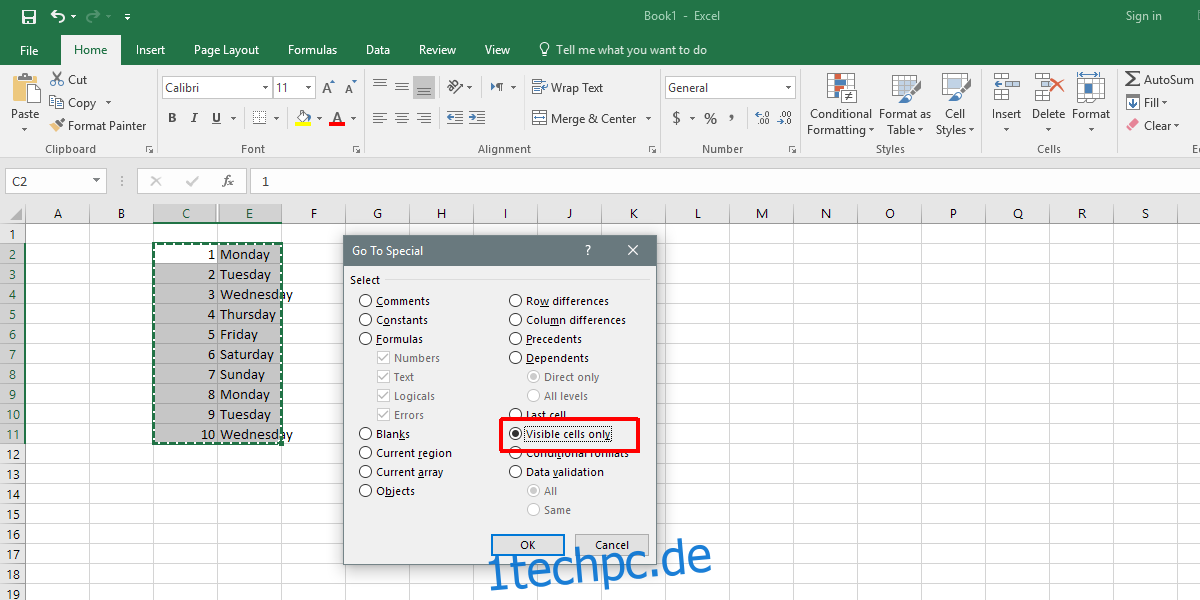Screen dimensions: 1200x600
Task: Click the Paste clipboard icon
Action: pos(25,88)
